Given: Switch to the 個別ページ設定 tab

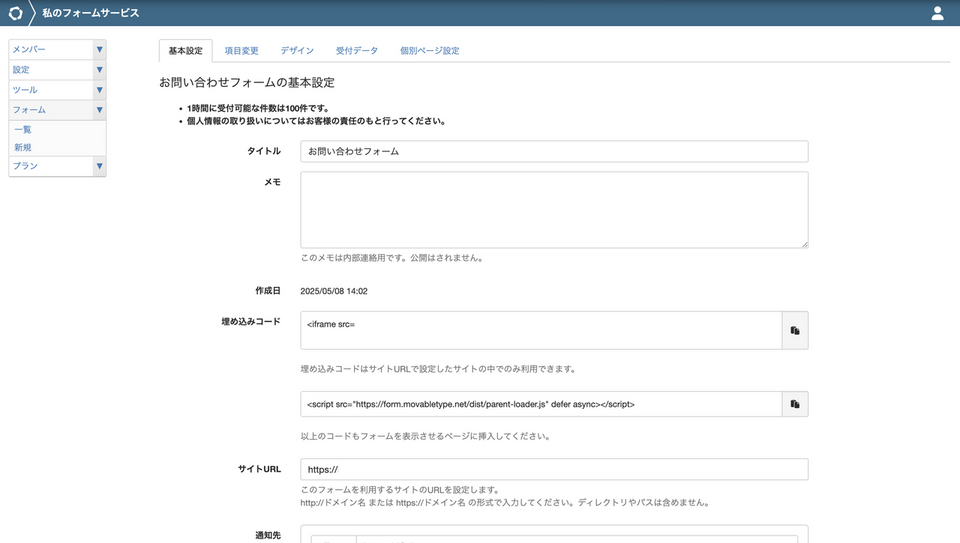Looking at the screenshot, I should tap(429, 51).
